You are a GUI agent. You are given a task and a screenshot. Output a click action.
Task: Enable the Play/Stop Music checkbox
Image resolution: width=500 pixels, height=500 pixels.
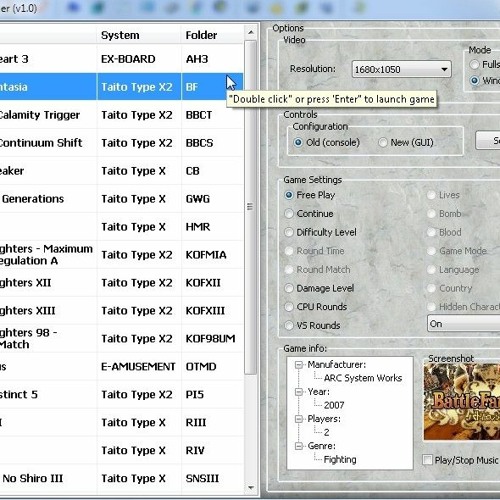(427, 460)
